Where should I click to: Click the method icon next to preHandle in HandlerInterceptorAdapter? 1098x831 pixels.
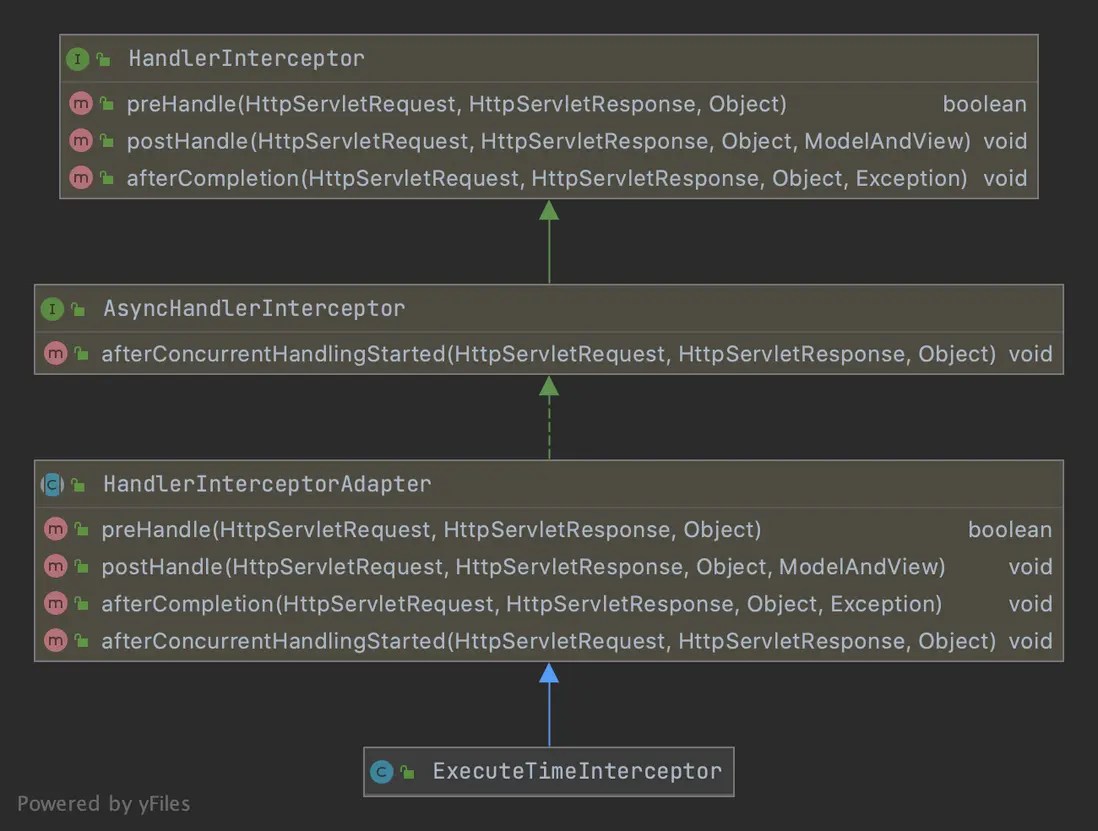point(55,529)
